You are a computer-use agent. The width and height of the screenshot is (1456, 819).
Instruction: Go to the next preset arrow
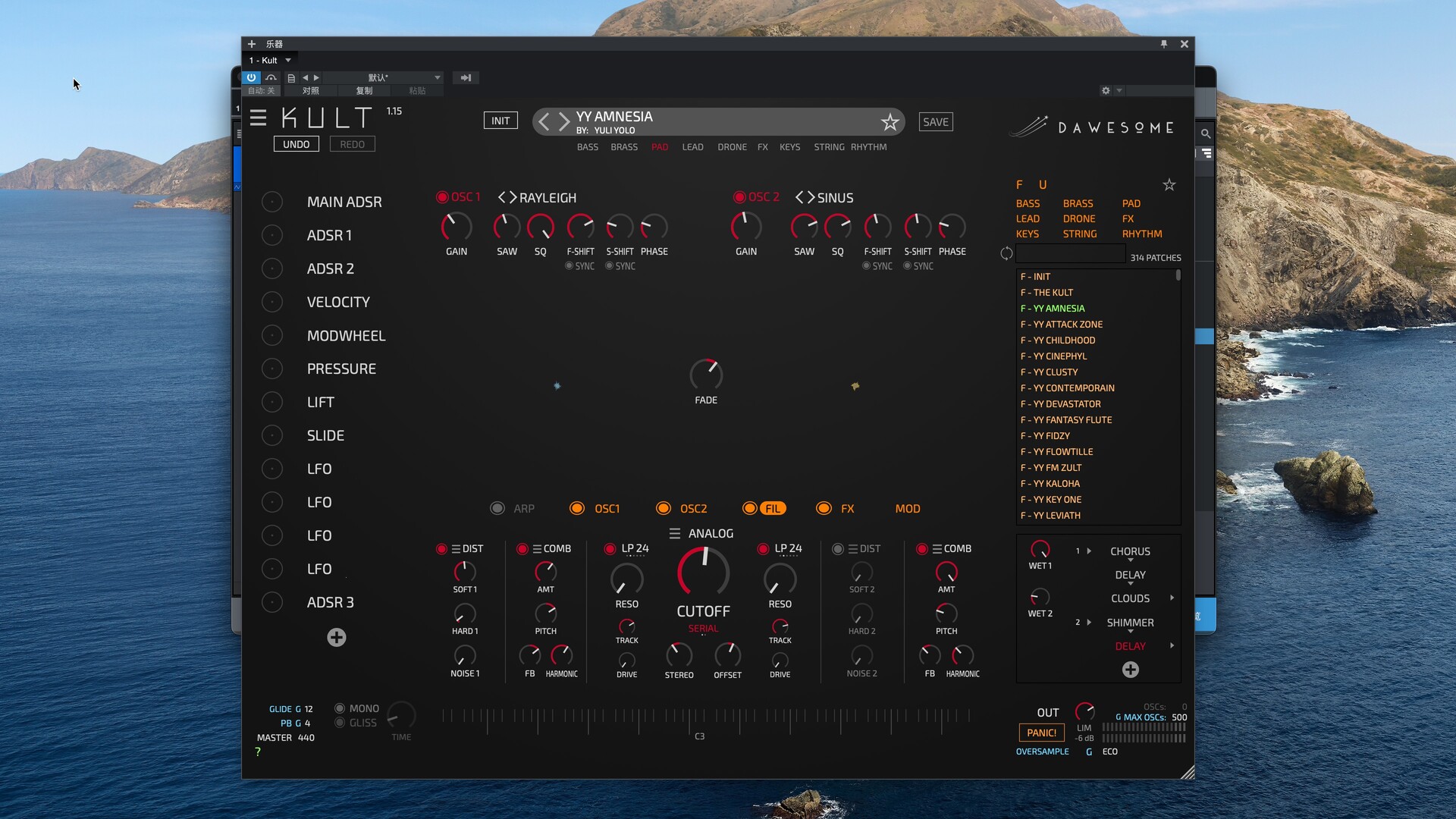(564, 121)
